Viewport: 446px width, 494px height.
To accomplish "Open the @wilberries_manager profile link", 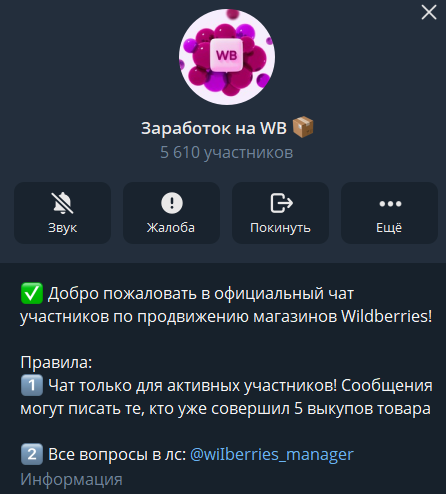I will (x=272, y=454).
